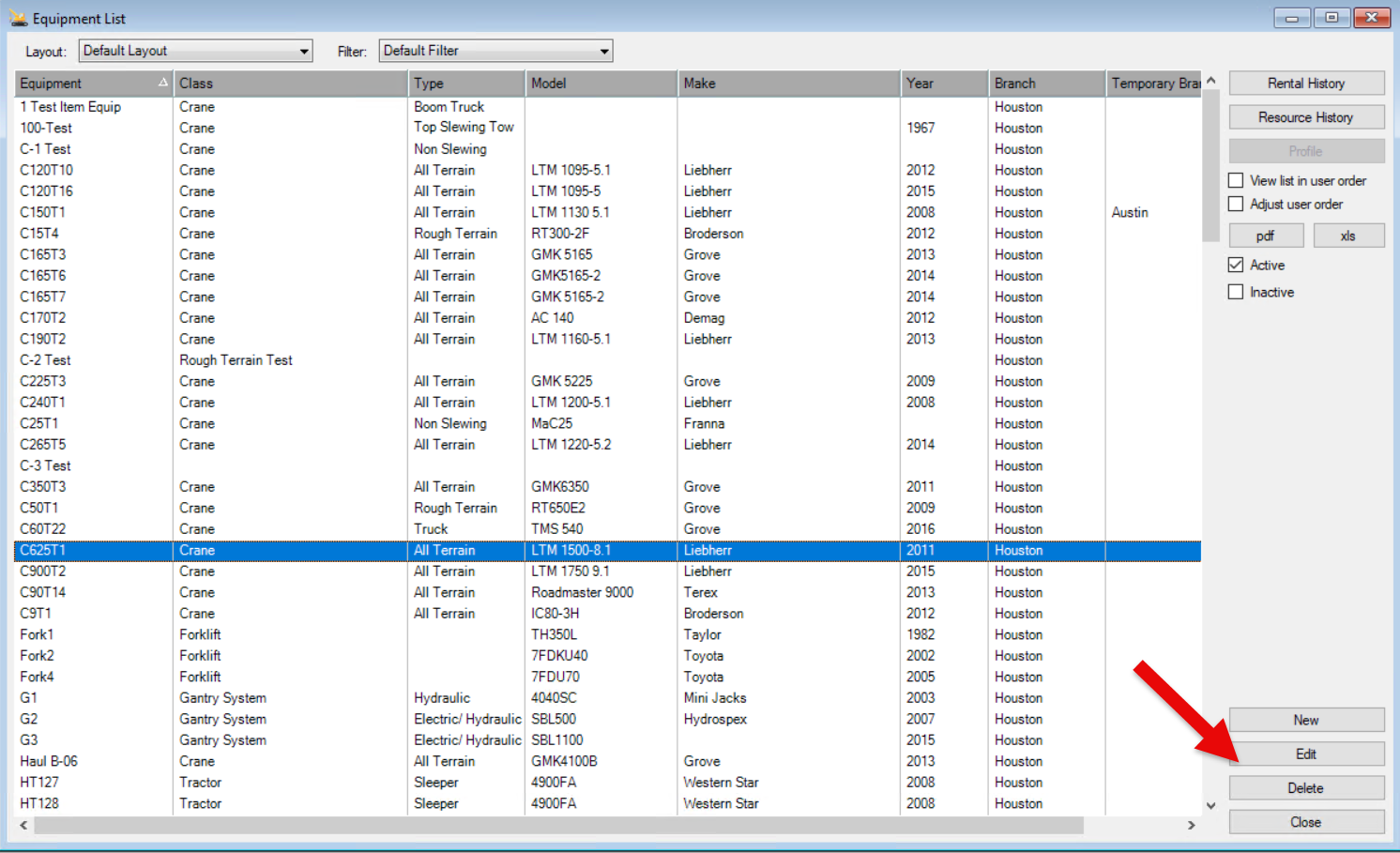The height and width of the screenshot is (853, 1400).
Task: Click the Edit button
Action: click(1306, 754)
